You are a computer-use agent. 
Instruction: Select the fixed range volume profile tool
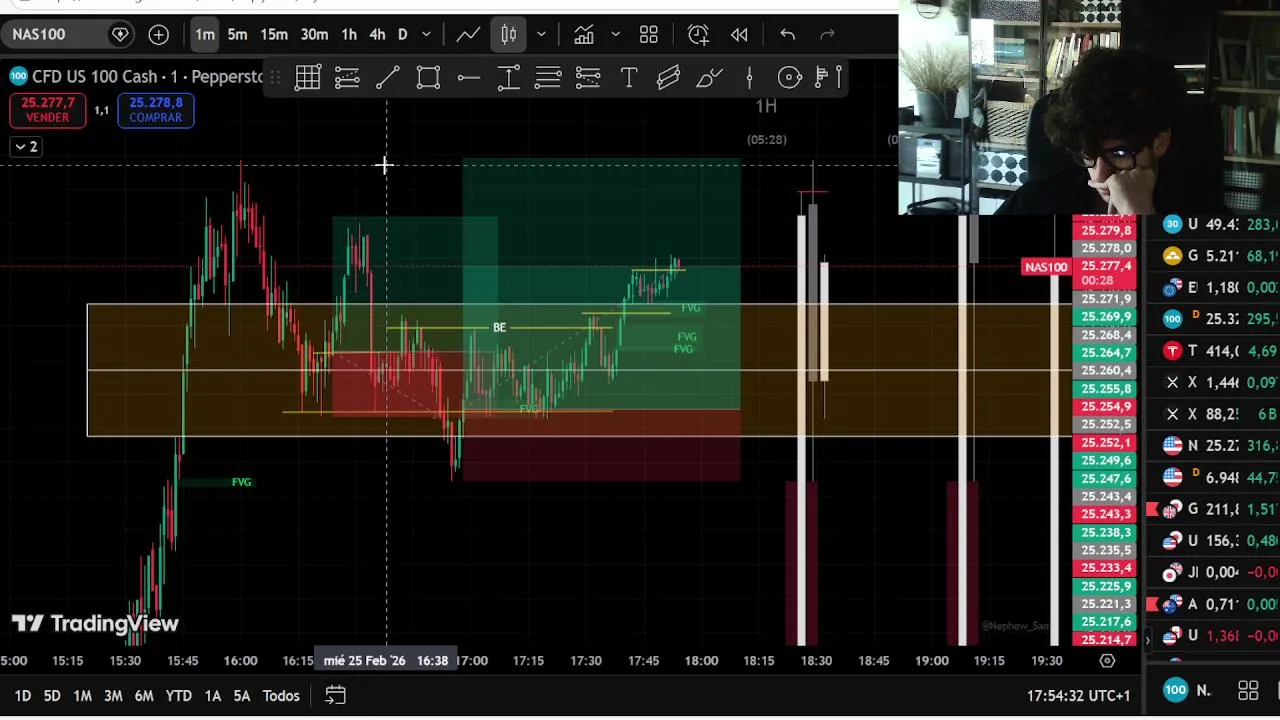(828, 77)
